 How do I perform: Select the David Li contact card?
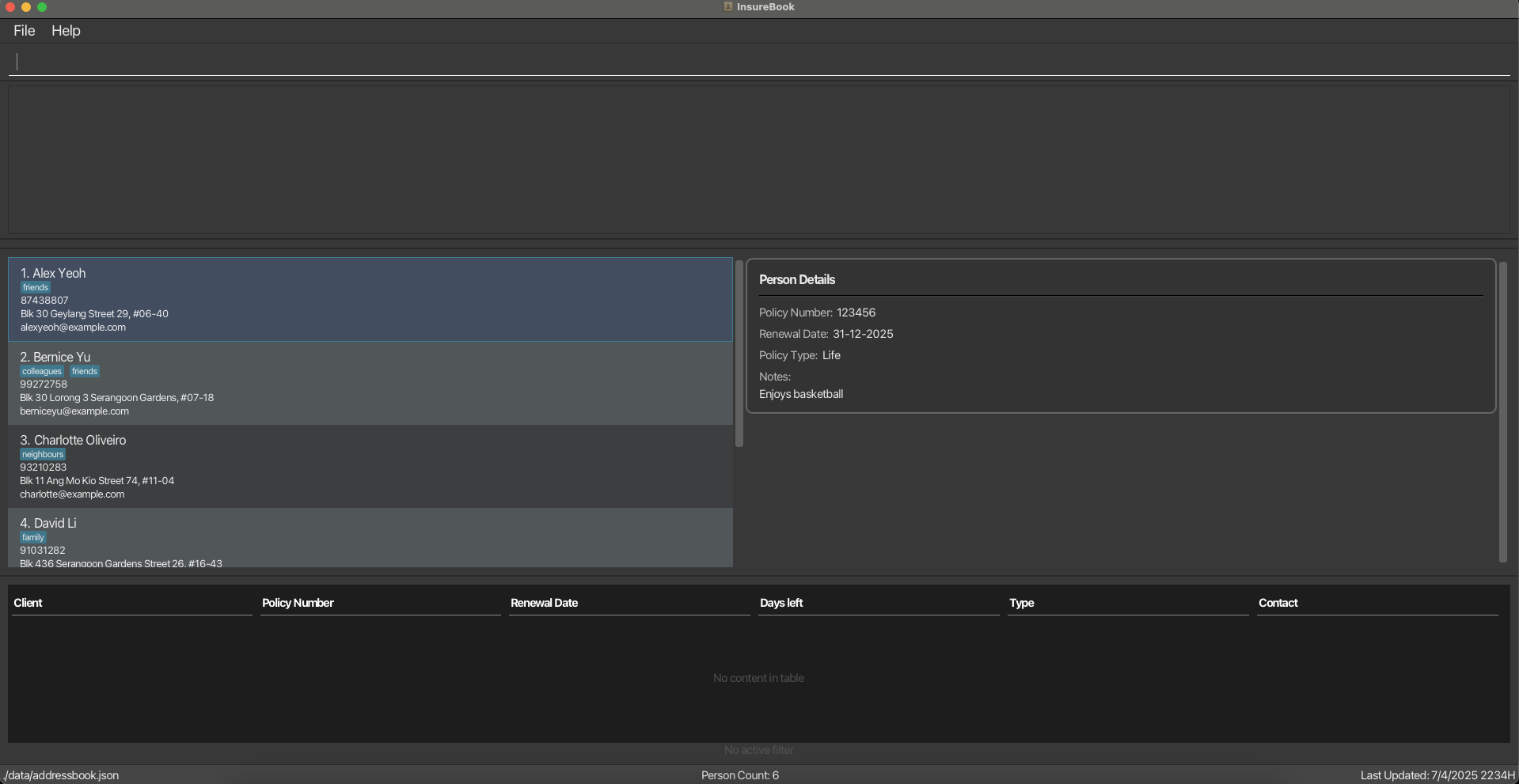(370, 538)
